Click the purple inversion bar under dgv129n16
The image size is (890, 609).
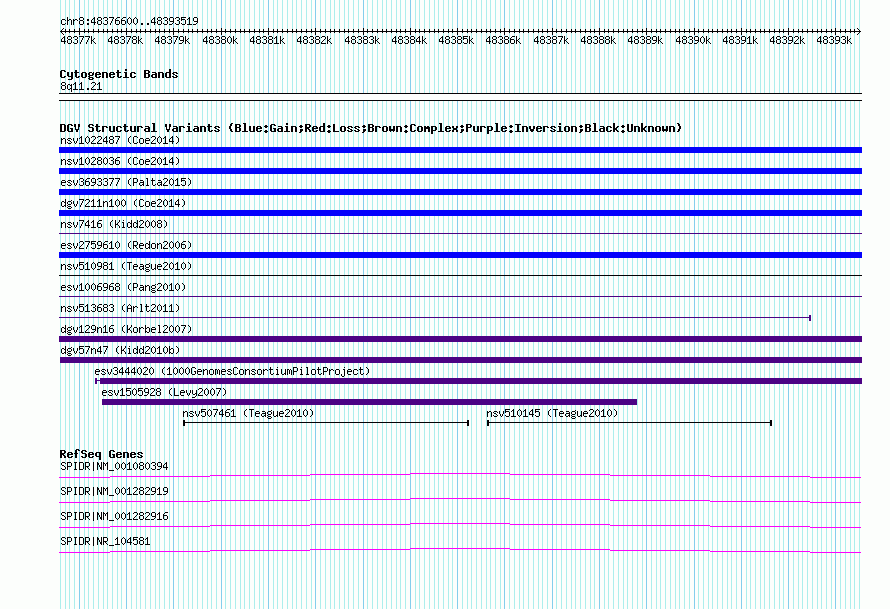pos(460,339)
